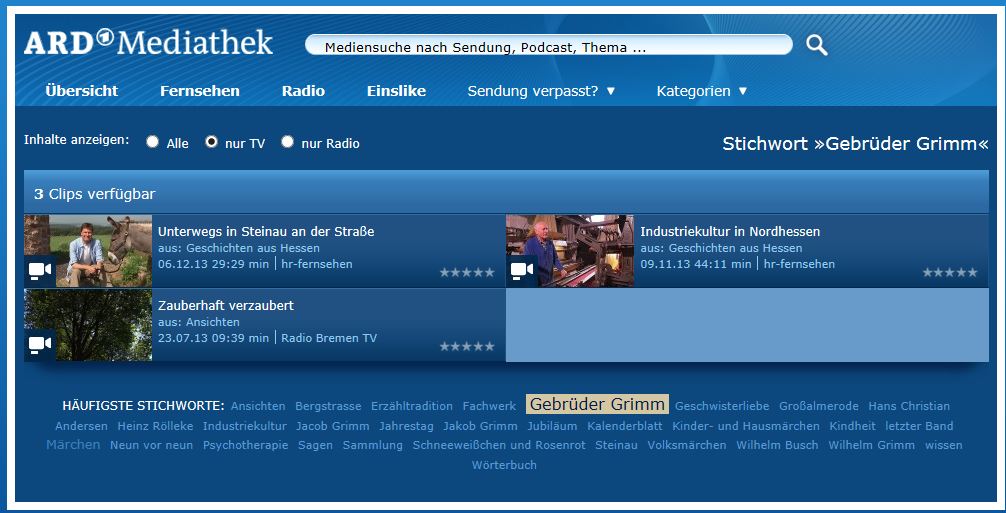This screenshot has height=513, width=1006.
Task: Click the magnifying glass search icon
Action: [817, 46]
